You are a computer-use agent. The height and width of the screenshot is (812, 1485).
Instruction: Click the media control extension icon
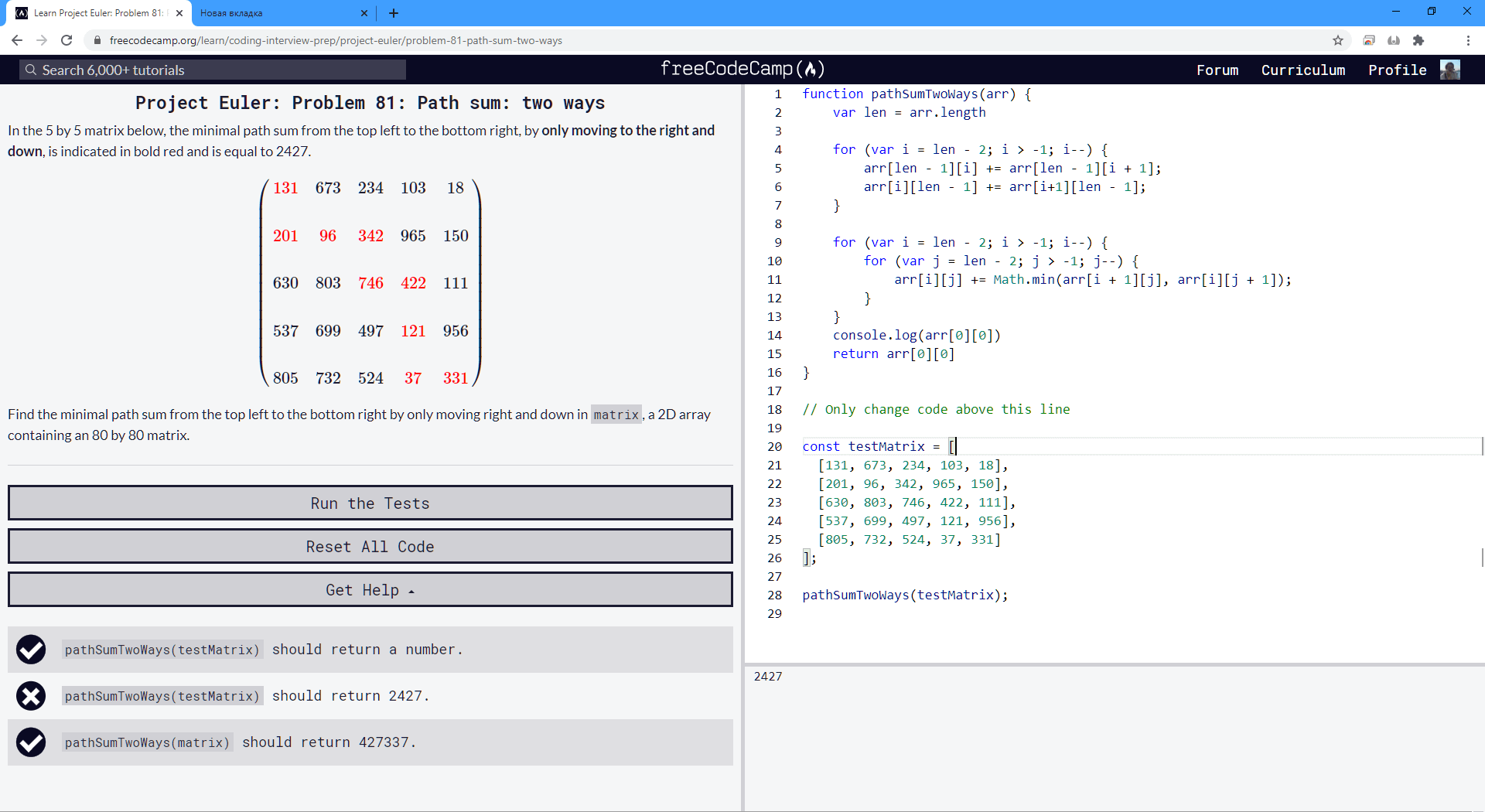point(1369,40)
